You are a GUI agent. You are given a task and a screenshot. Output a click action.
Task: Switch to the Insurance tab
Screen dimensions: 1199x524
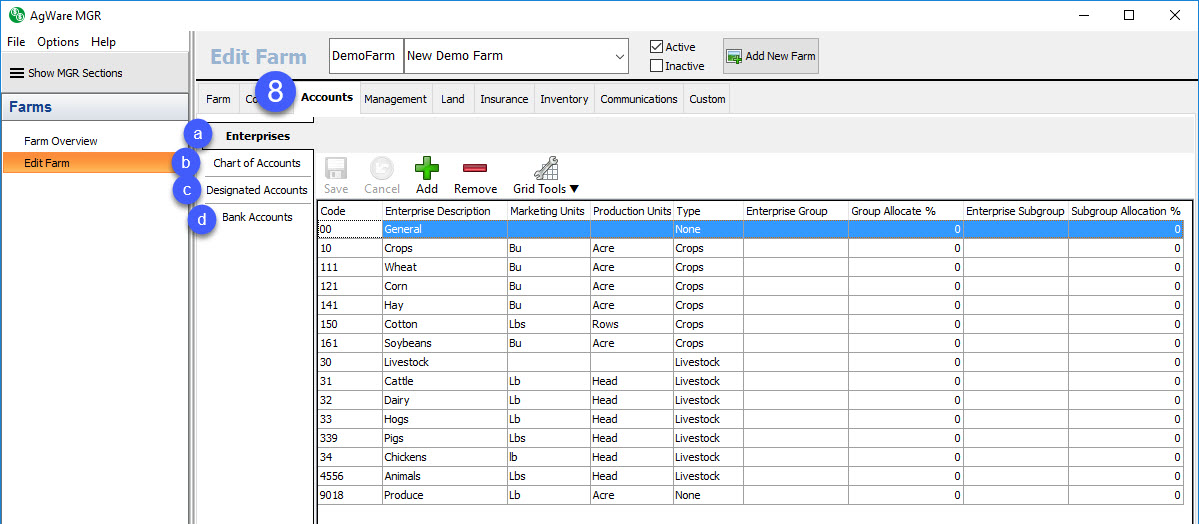point(504,99)
